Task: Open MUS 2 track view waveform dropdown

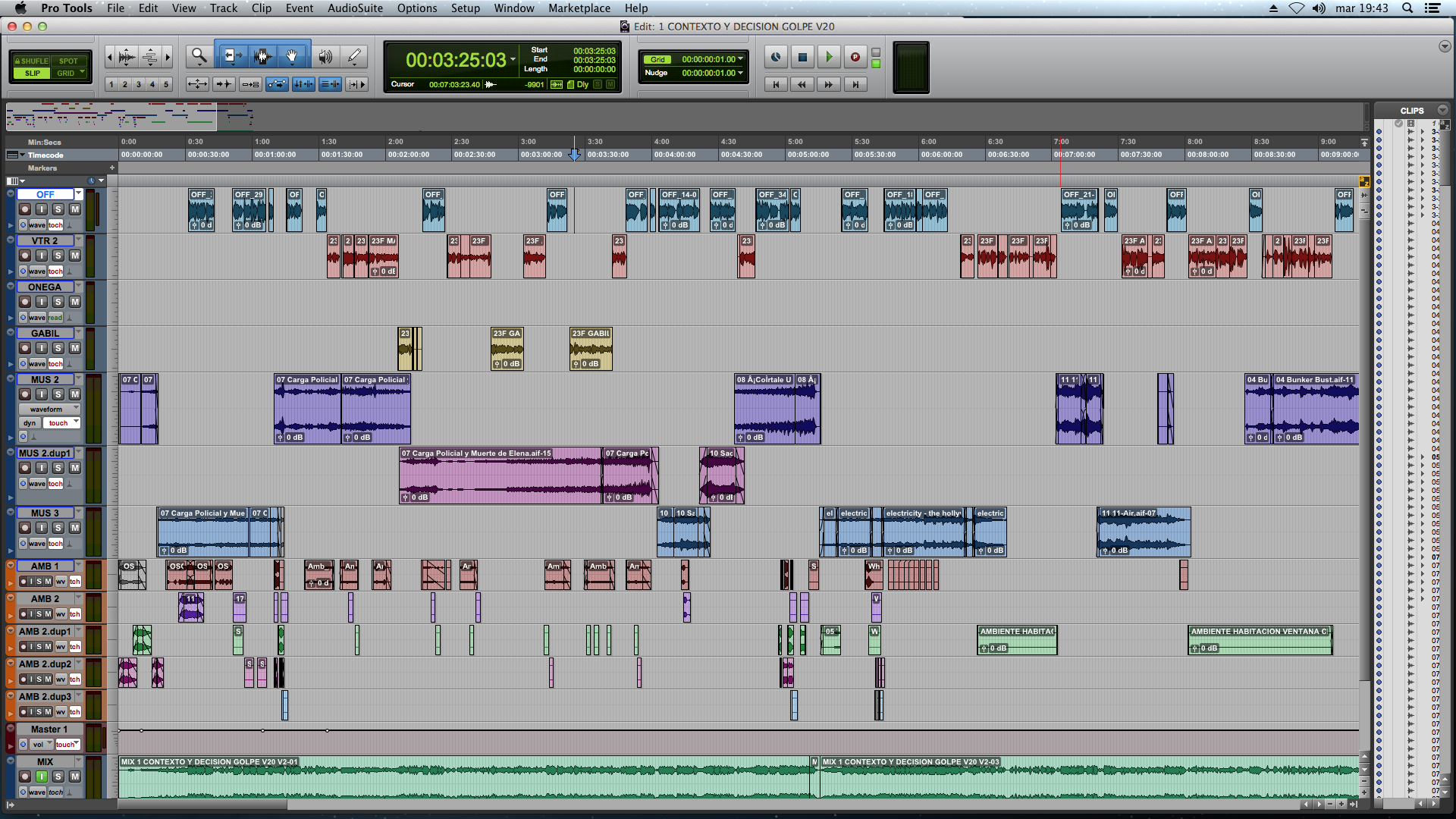Action: (x=49, y=409)
